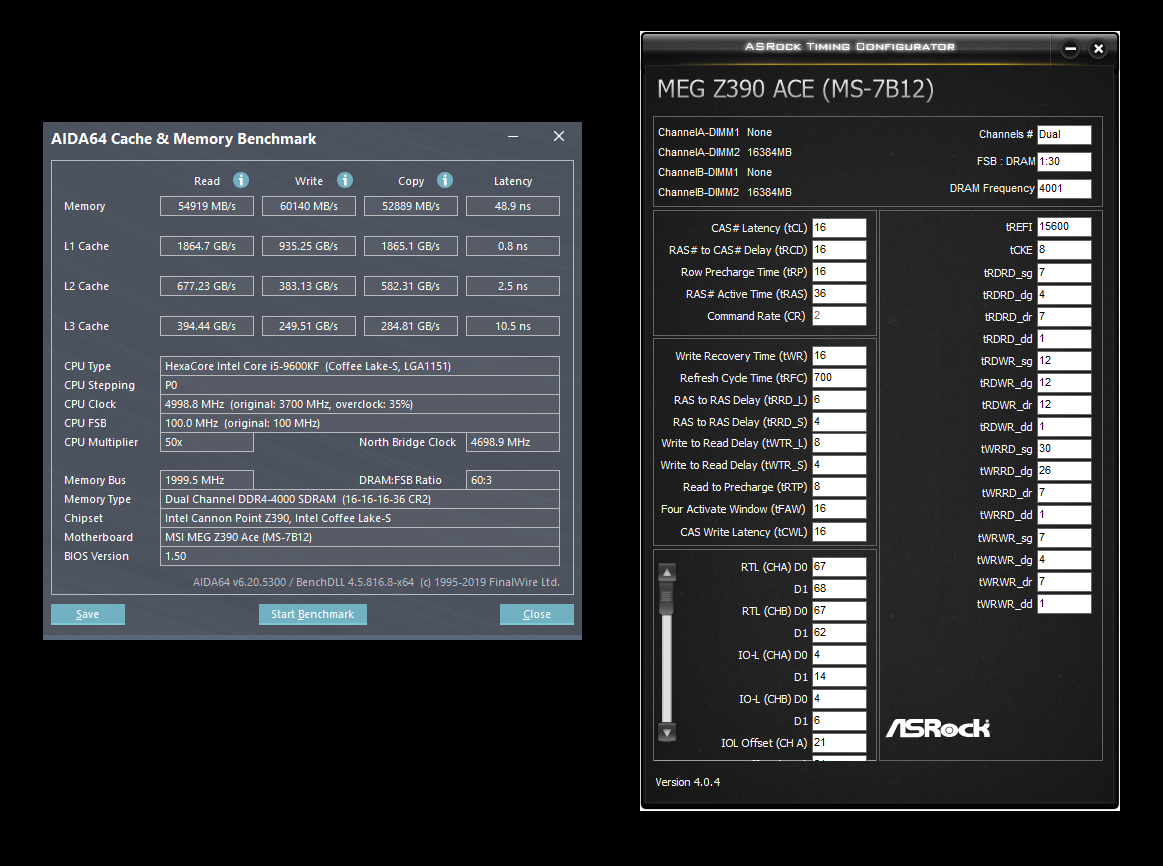Select the Four Activate Window (tFAW) field
Viewport: 1163px width, 866px height.
click(x=839, y=509)
